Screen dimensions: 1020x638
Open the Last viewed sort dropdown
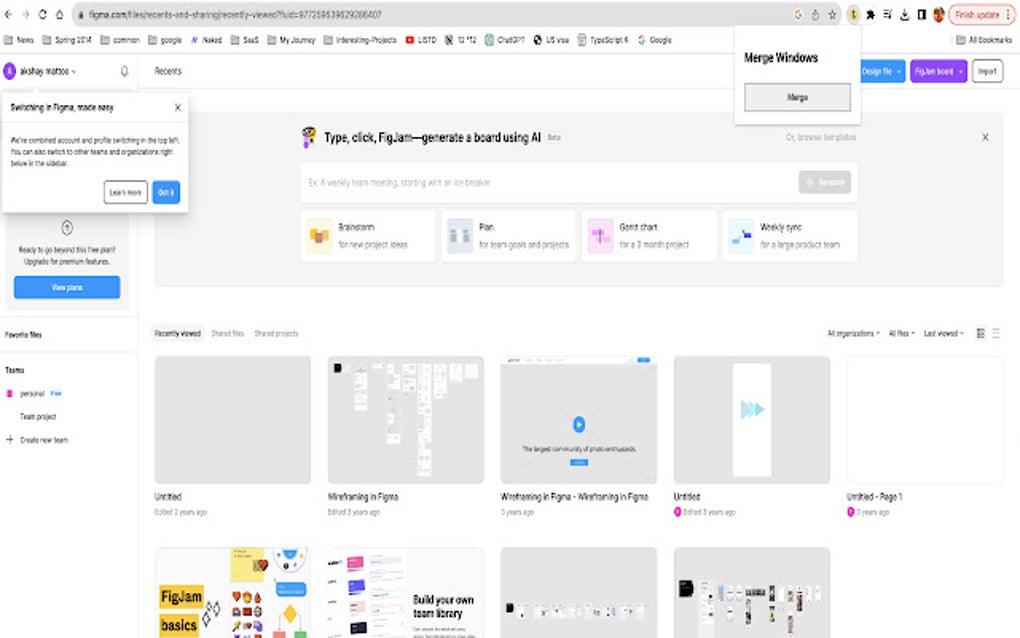(944, 333)
